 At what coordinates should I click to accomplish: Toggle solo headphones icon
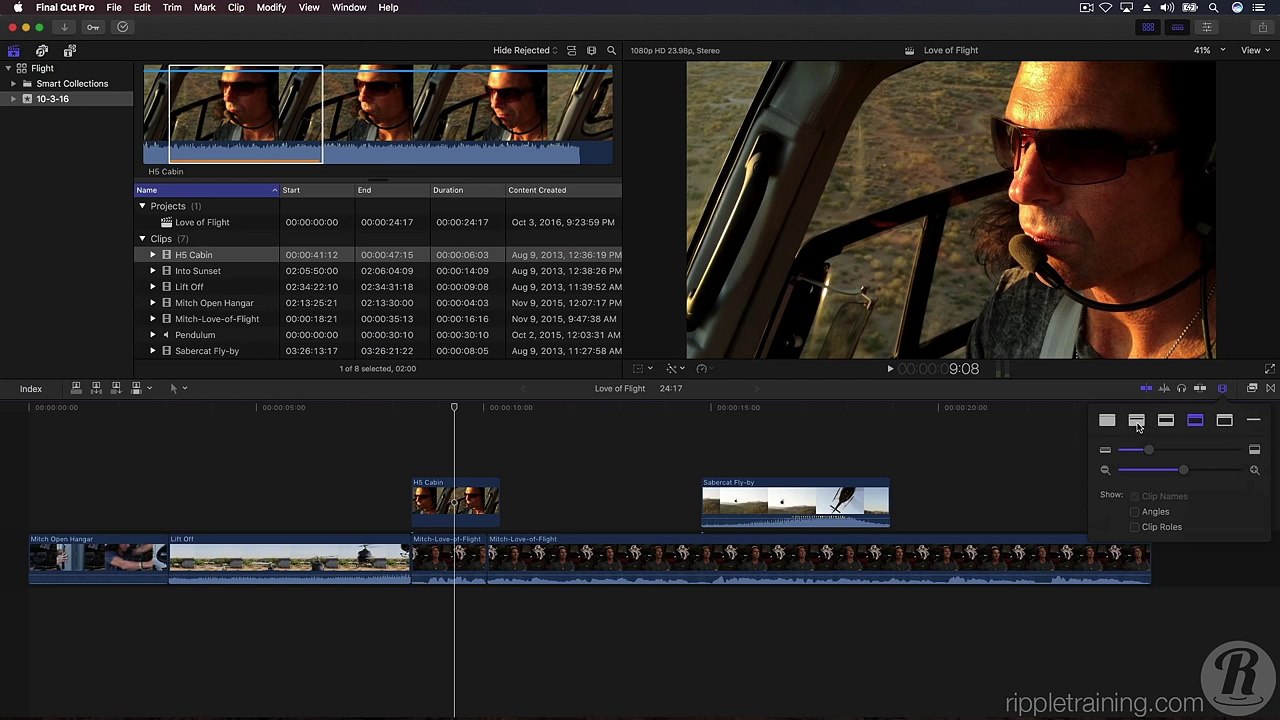tap(1182, 388)
